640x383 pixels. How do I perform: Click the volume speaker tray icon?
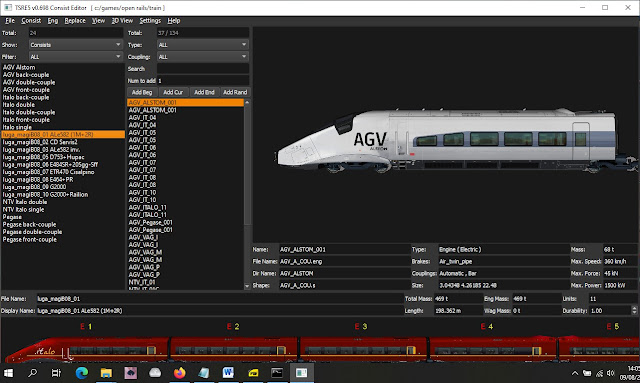point(611,373)
